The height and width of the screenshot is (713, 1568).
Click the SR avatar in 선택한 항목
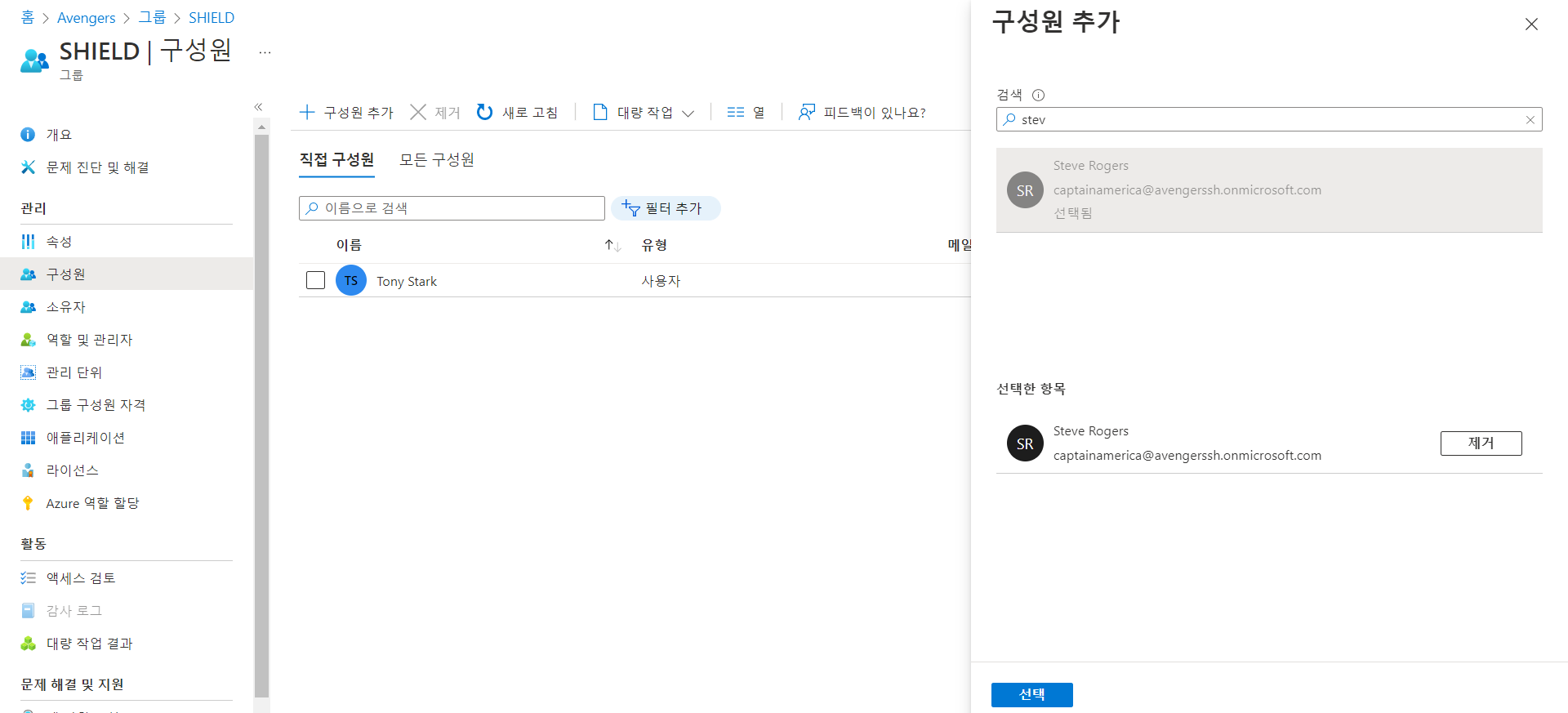1025,443
